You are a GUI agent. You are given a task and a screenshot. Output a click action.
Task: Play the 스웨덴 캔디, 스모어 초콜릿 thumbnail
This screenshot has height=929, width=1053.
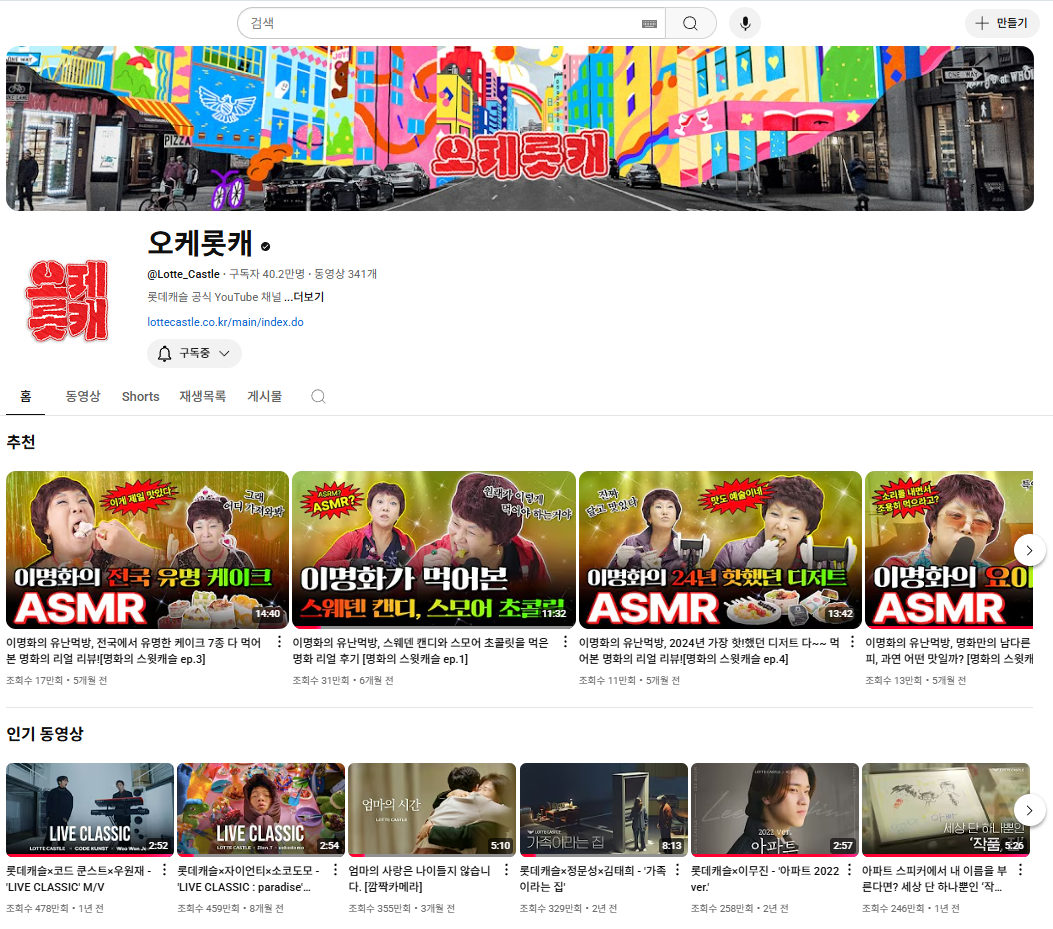(x=434, y=550)
